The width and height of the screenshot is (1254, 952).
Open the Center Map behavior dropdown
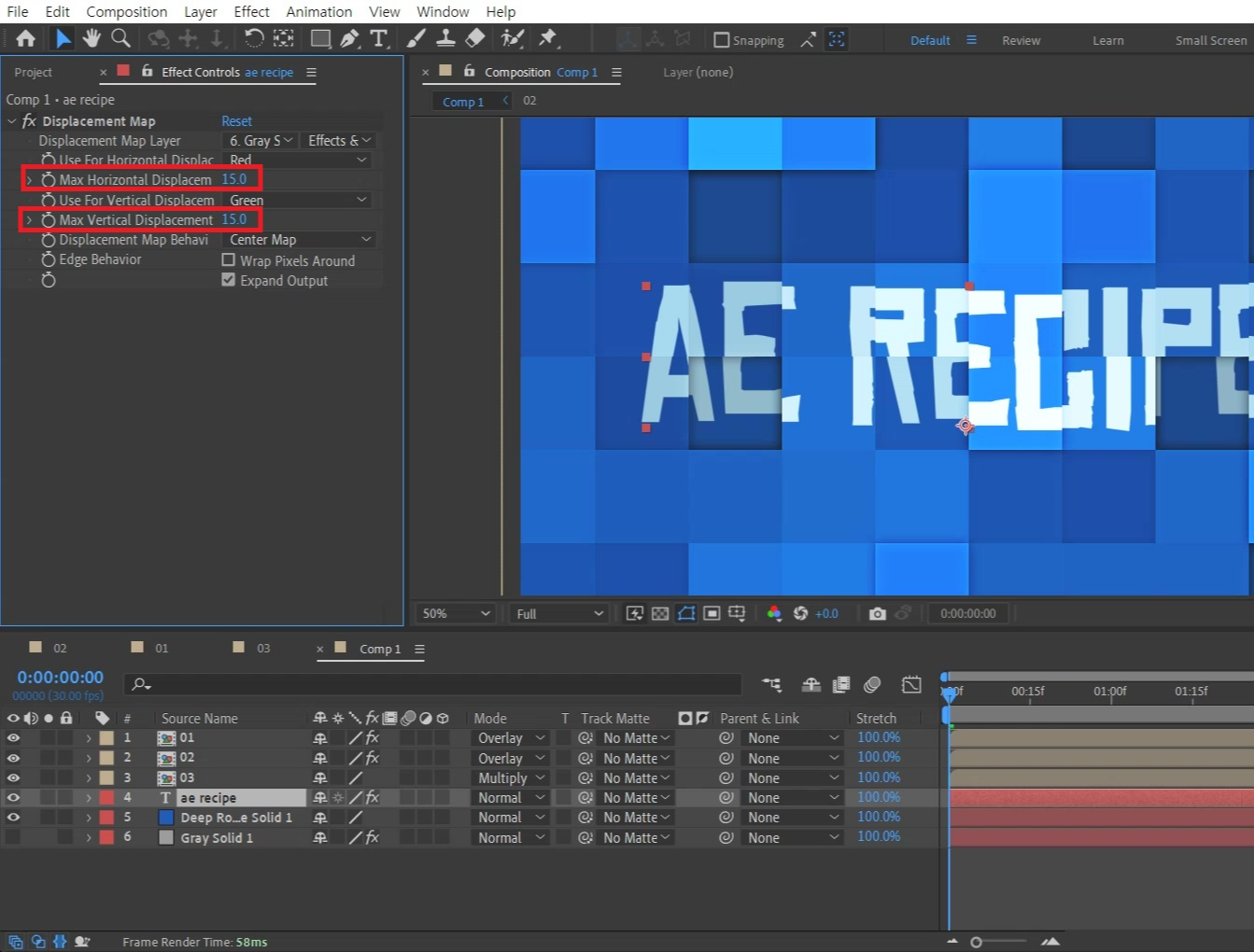point(300,240)
